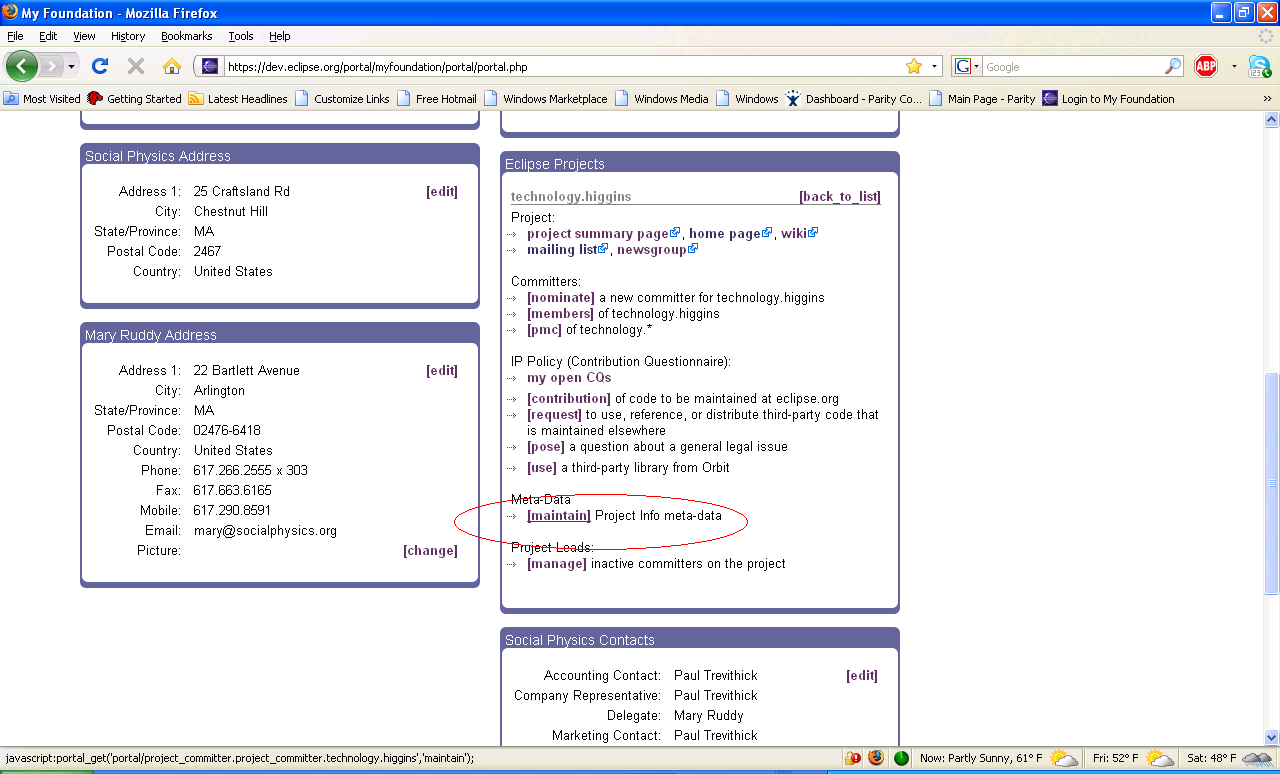Screen dimensions: 1280x774
Task: Click the green circle status bar icon
Action: 901,758
